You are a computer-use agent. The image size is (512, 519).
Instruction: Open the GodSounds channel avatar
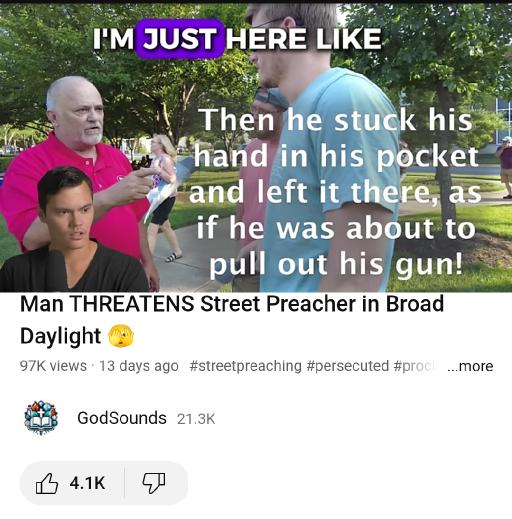tap(41, 418)
